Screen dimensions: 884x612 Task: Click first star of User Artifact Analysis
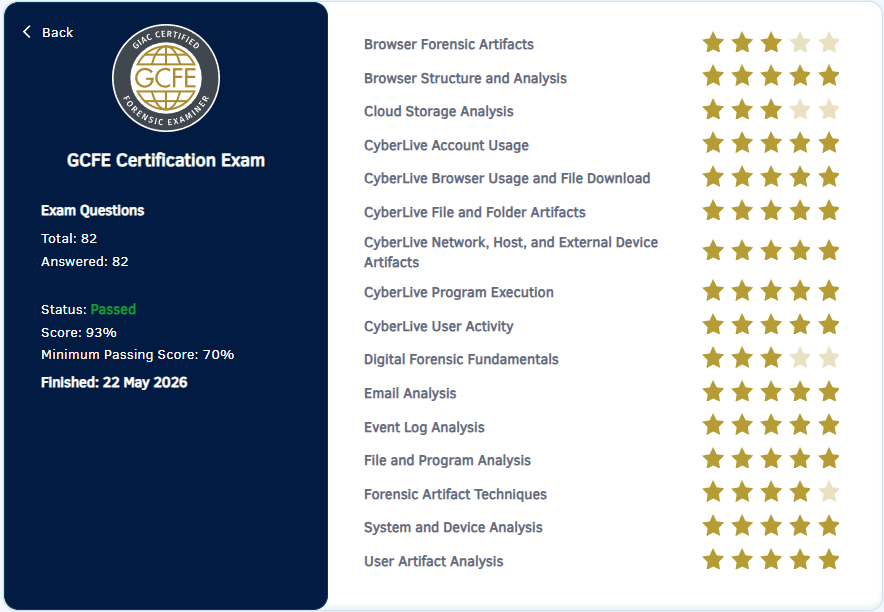click(713, 560)
